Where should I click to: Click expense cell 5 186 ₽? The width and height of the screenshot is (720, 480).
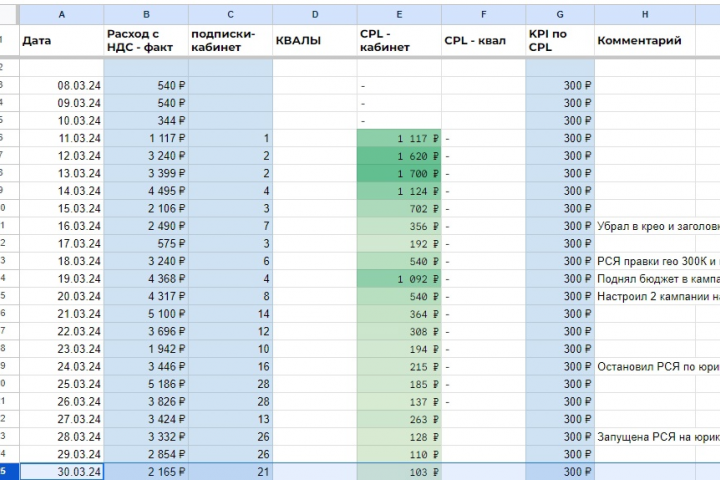pos(146,384)
